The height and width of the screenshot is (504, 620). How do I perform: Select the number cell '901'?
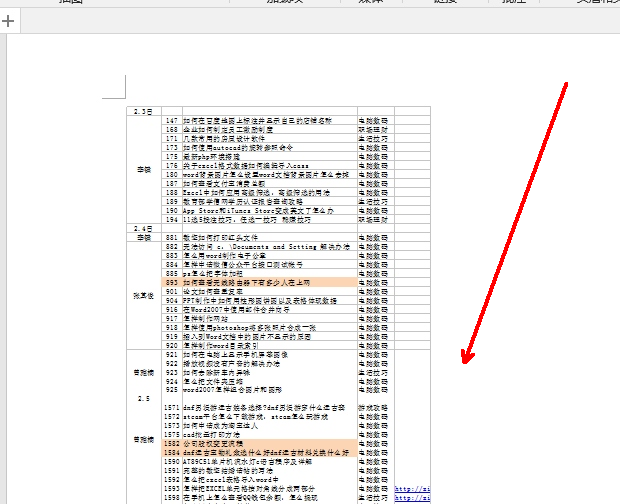pyautogui.click(x=172, y=291)
